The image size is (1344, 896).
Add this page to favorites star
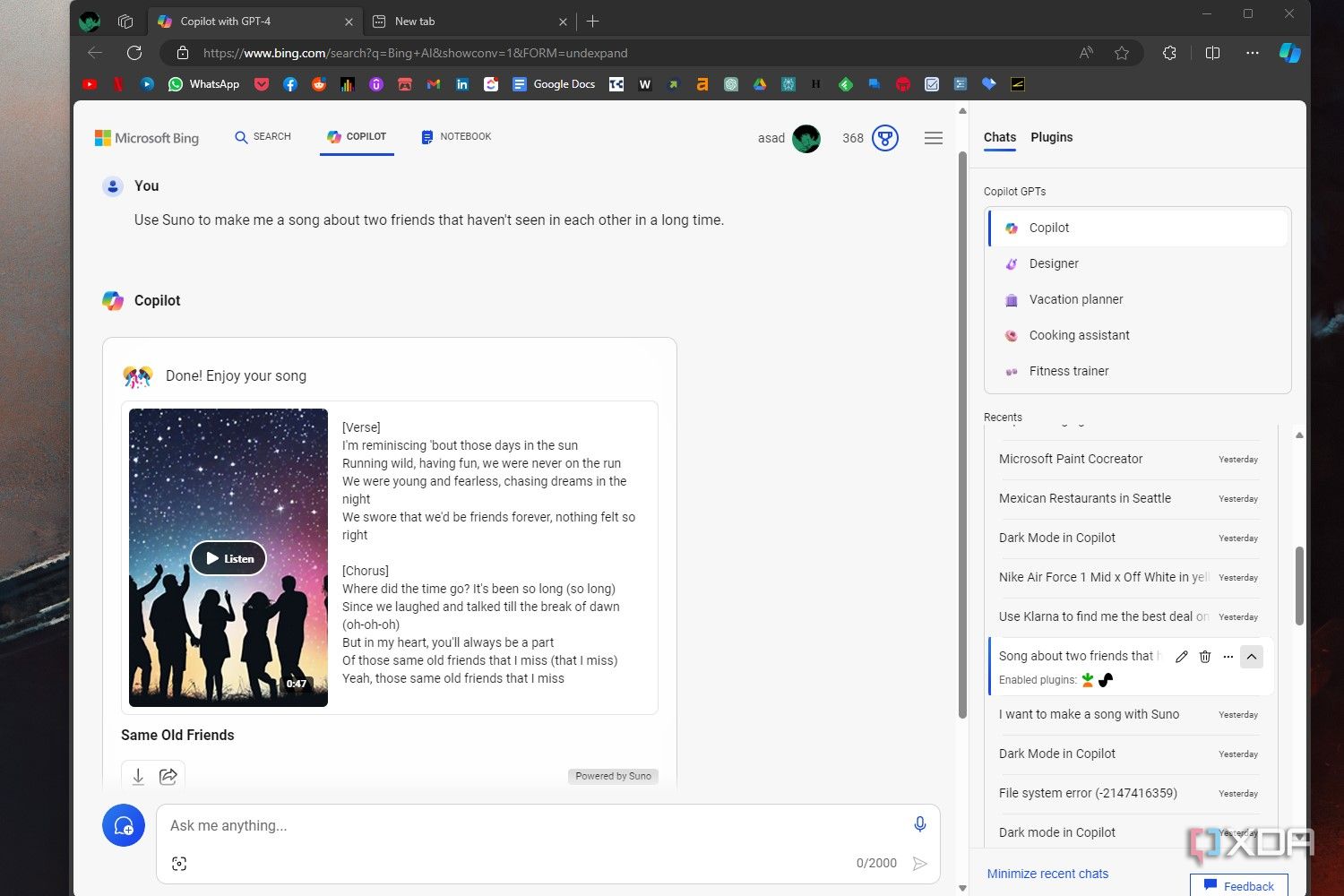(x=1122, y=53)
